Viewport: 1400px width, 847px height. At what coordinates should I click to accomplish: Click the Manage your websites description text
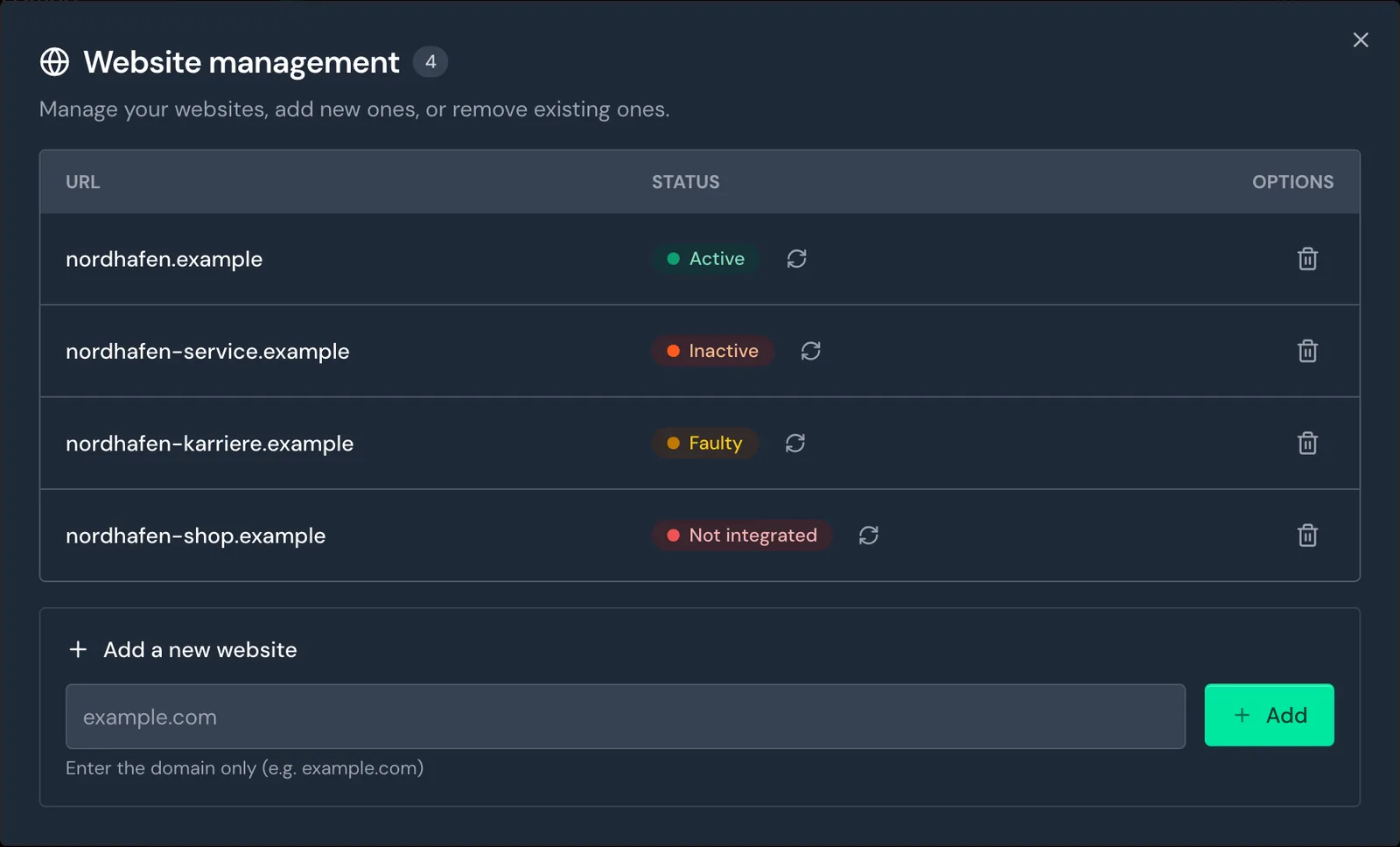point(354,109)
